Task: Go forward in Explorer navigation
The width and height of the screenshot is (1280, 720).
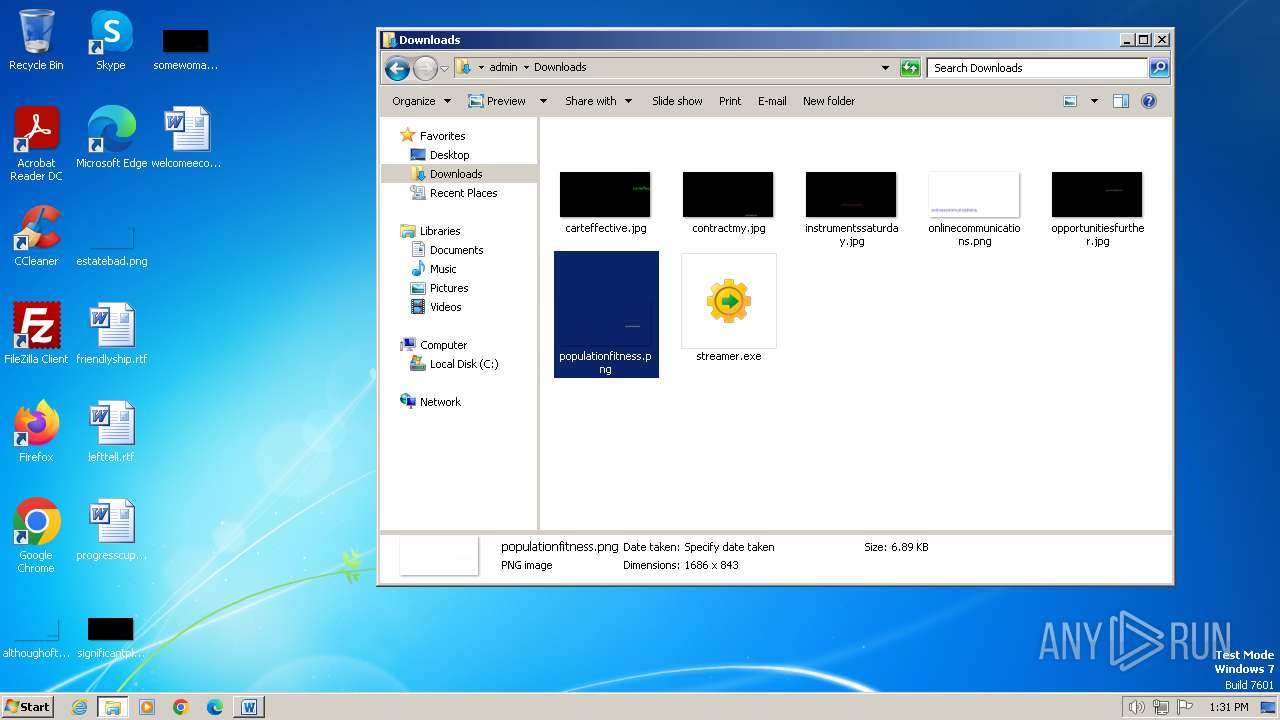Action: tap(425, 68)
